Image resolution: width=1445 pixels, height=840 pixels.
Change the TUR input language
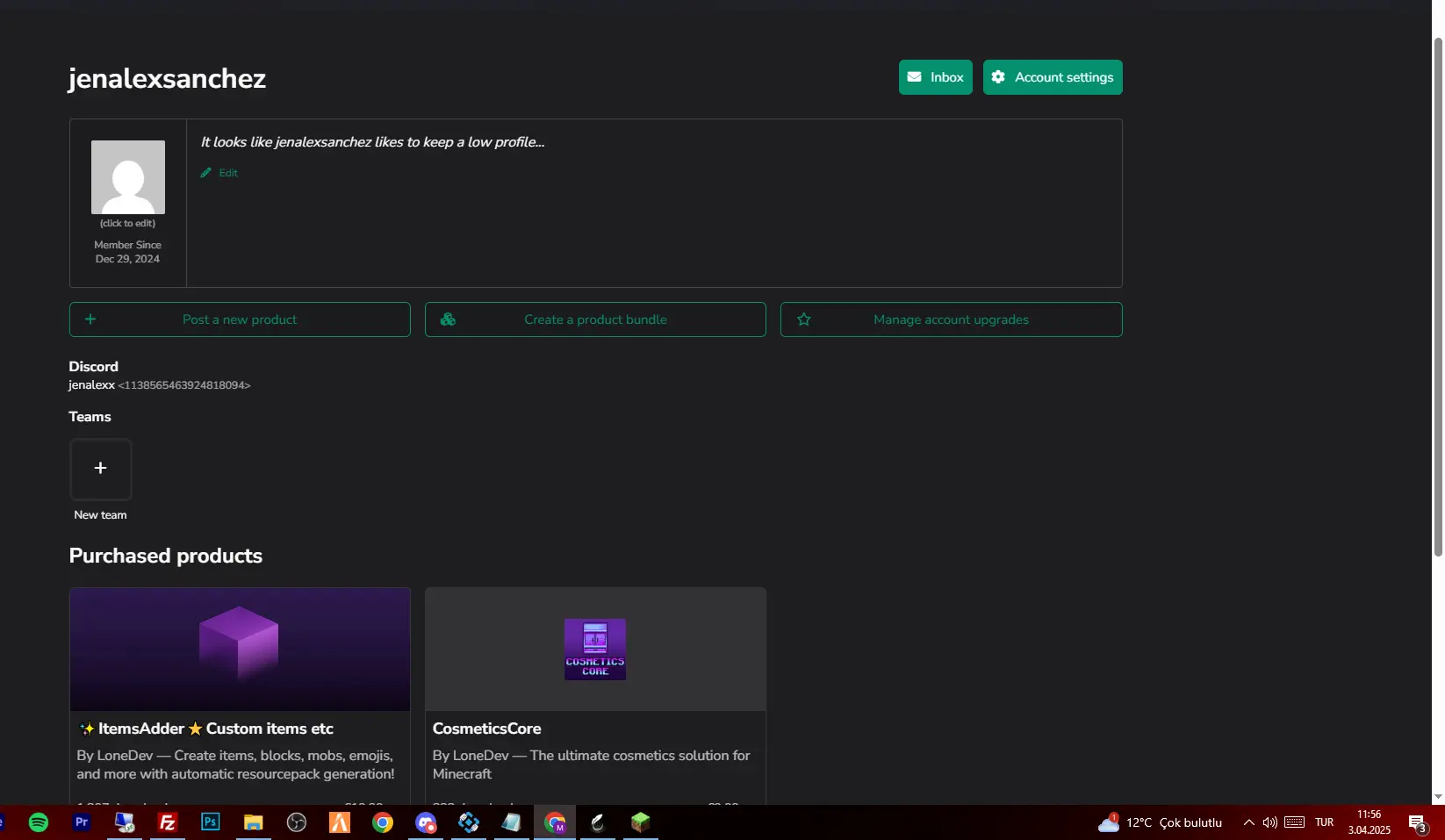[x=1325, y=822]
